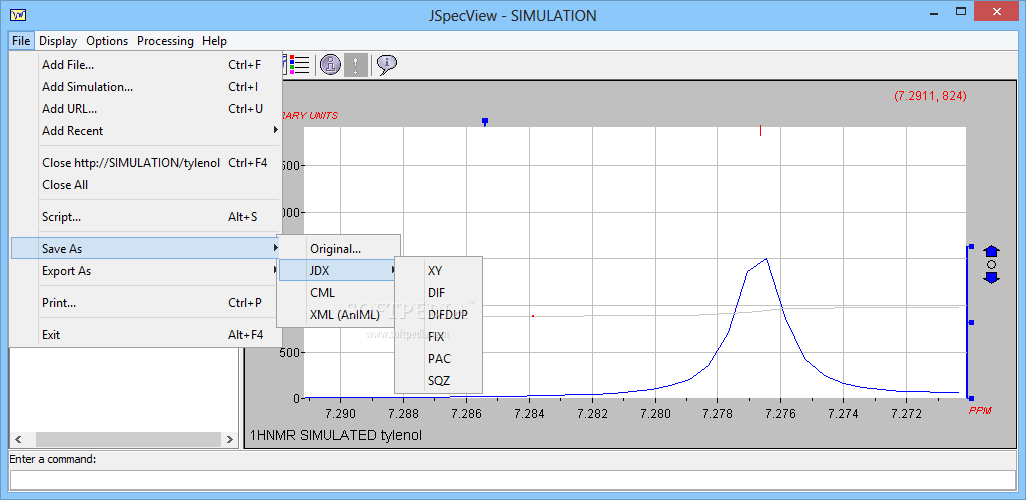Image resolution: width=1026 pixels, height=500 pixels.
Task: Choose DIFDUP JDX format
Action: coord(438,315)
